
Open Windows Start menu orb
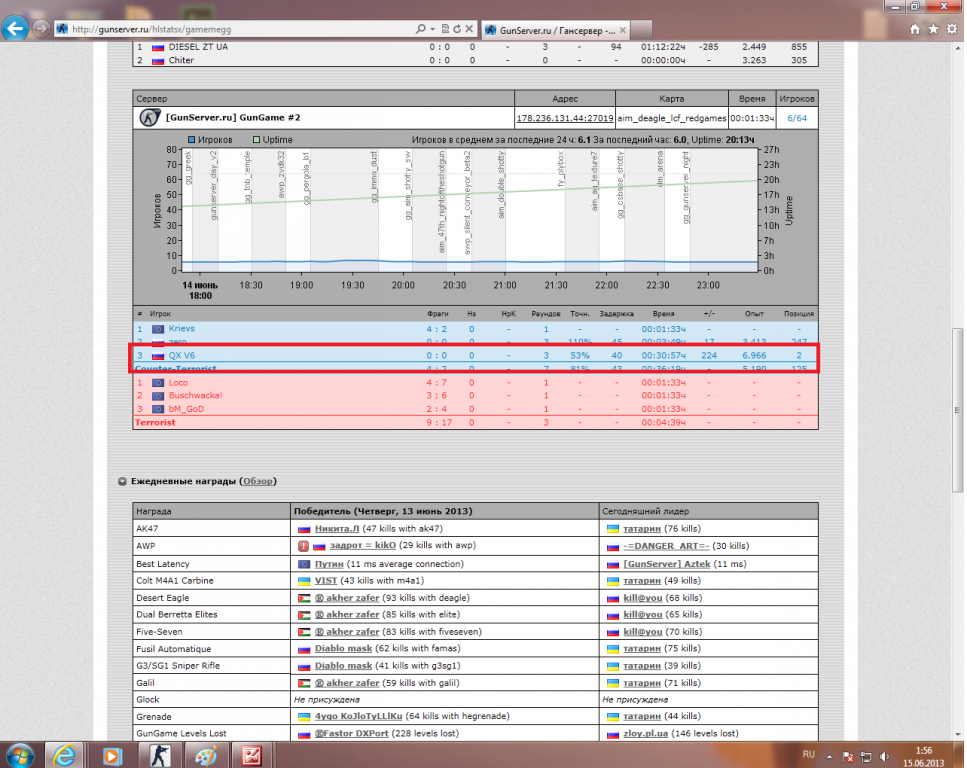tap(20, 754)
